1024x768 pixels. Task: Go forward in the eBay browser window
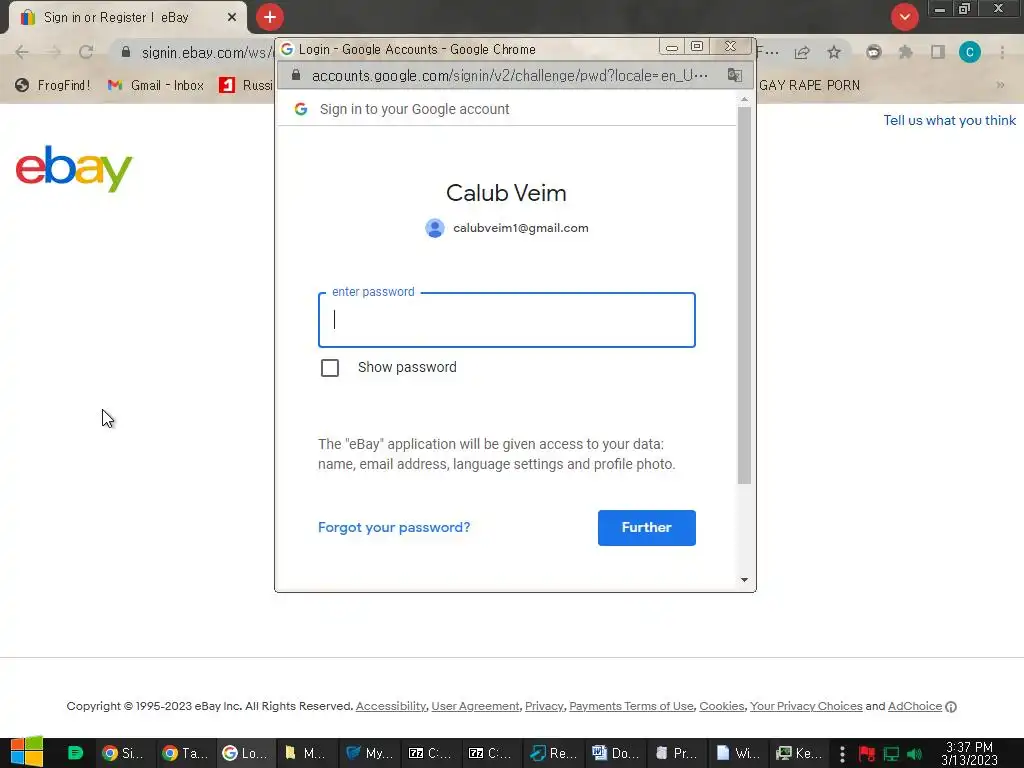point(54,52)
